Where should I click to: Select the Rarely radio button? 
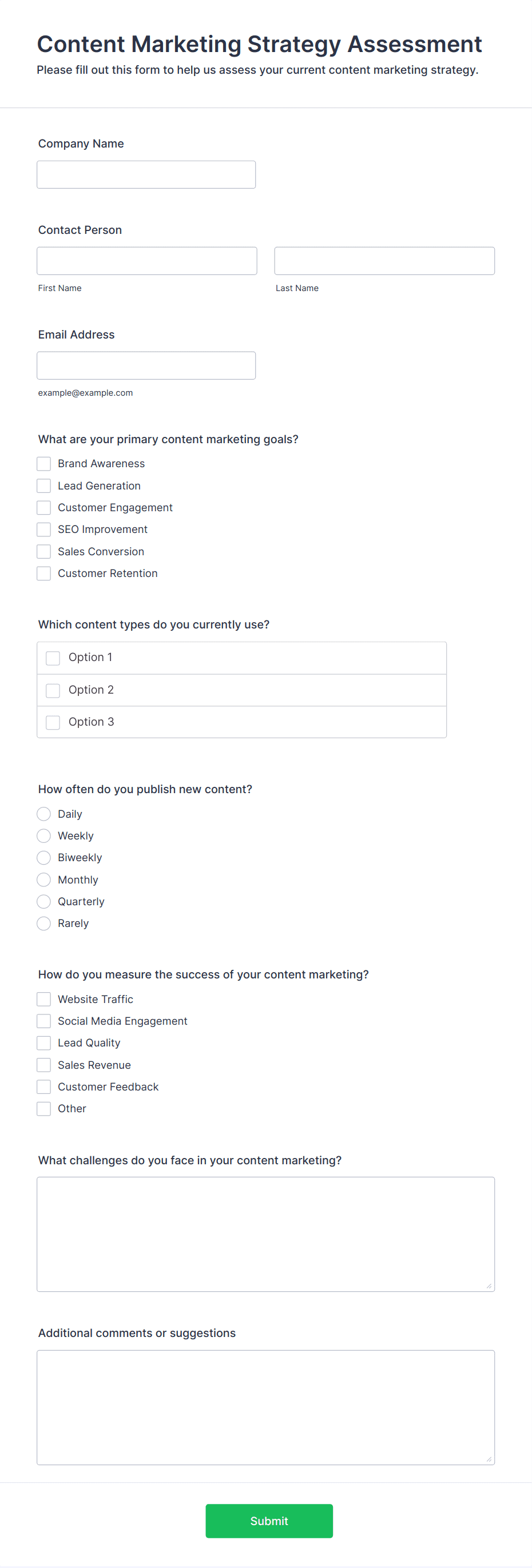coord(44,924)
